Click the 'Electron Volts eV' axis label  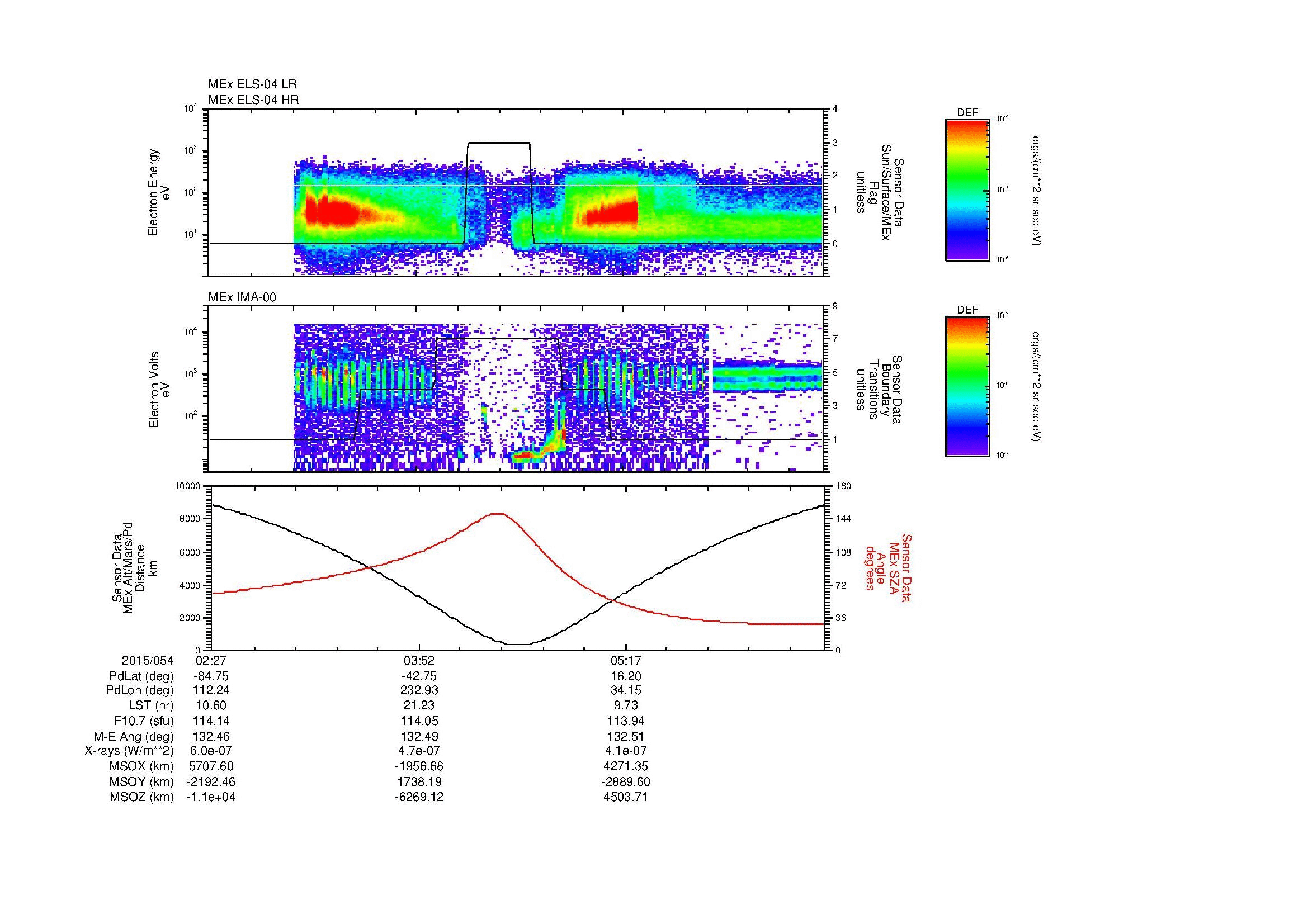pyautogui.click(x=159, y=390)
